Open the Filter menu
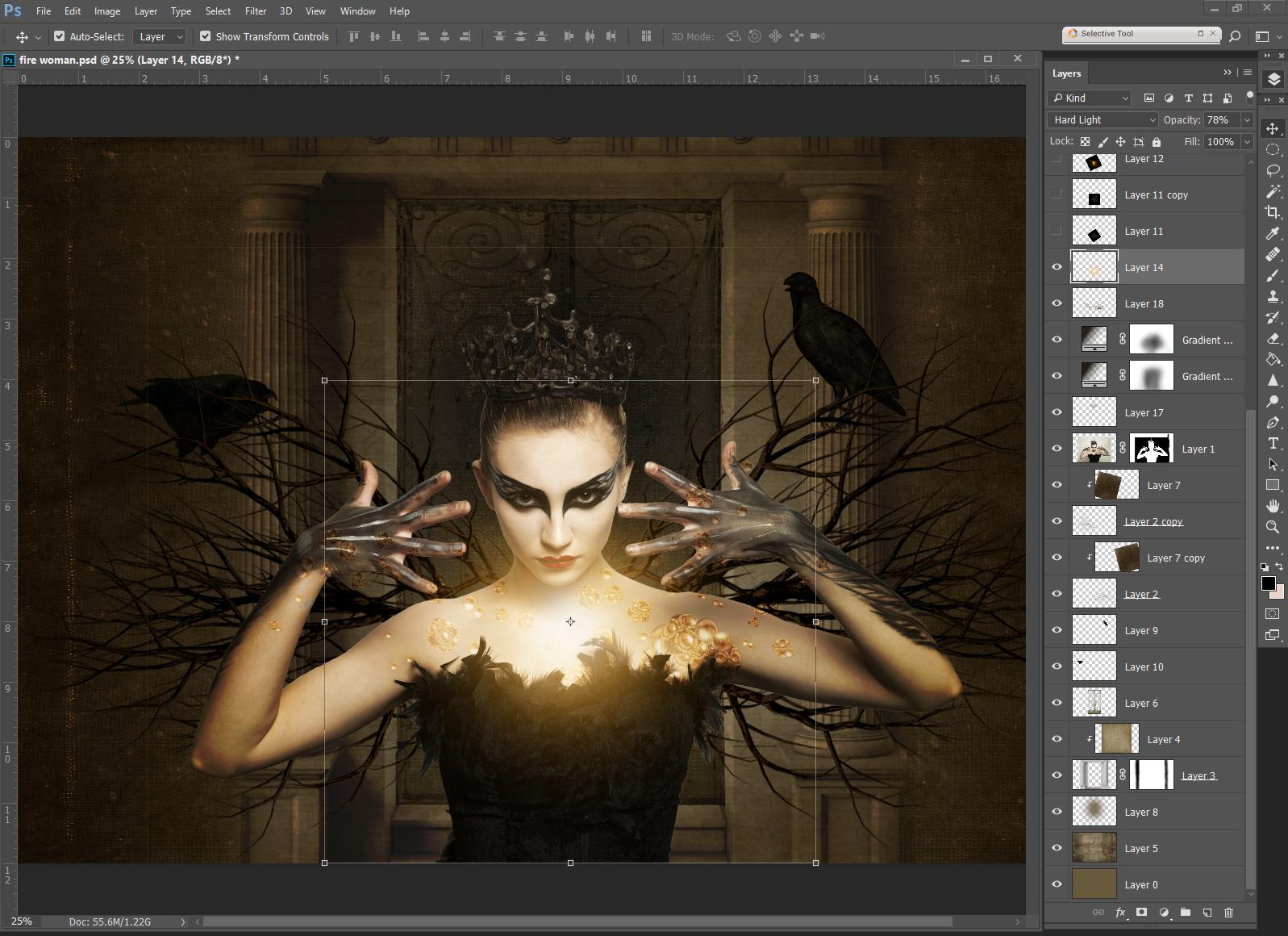This screenshot has height=936, width=1288. (256, 11)
